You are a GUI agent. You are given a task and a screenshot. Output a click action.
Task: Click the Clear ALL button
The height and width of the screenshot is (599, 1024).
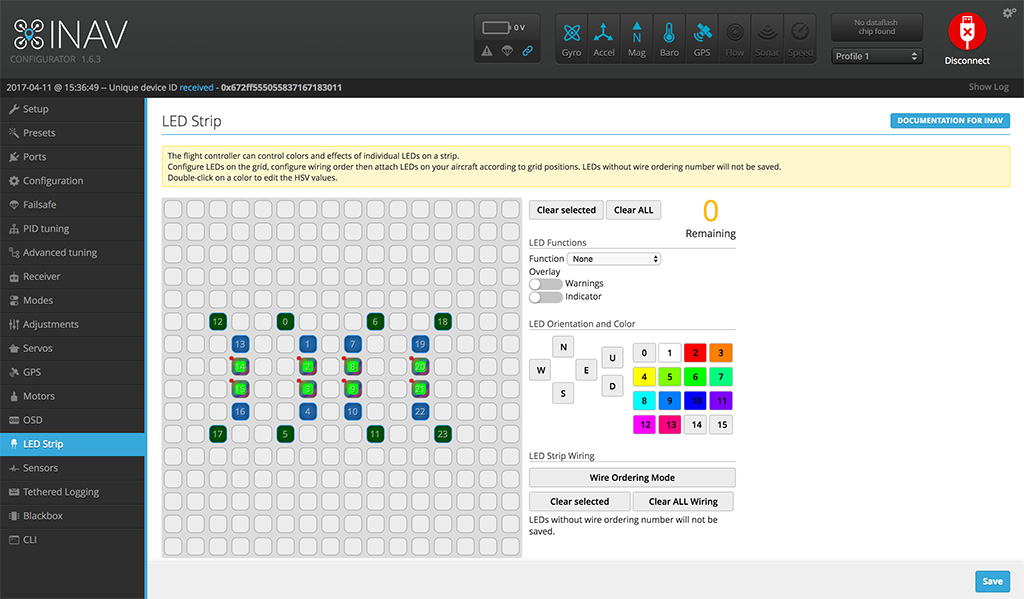tap(633, 210)
